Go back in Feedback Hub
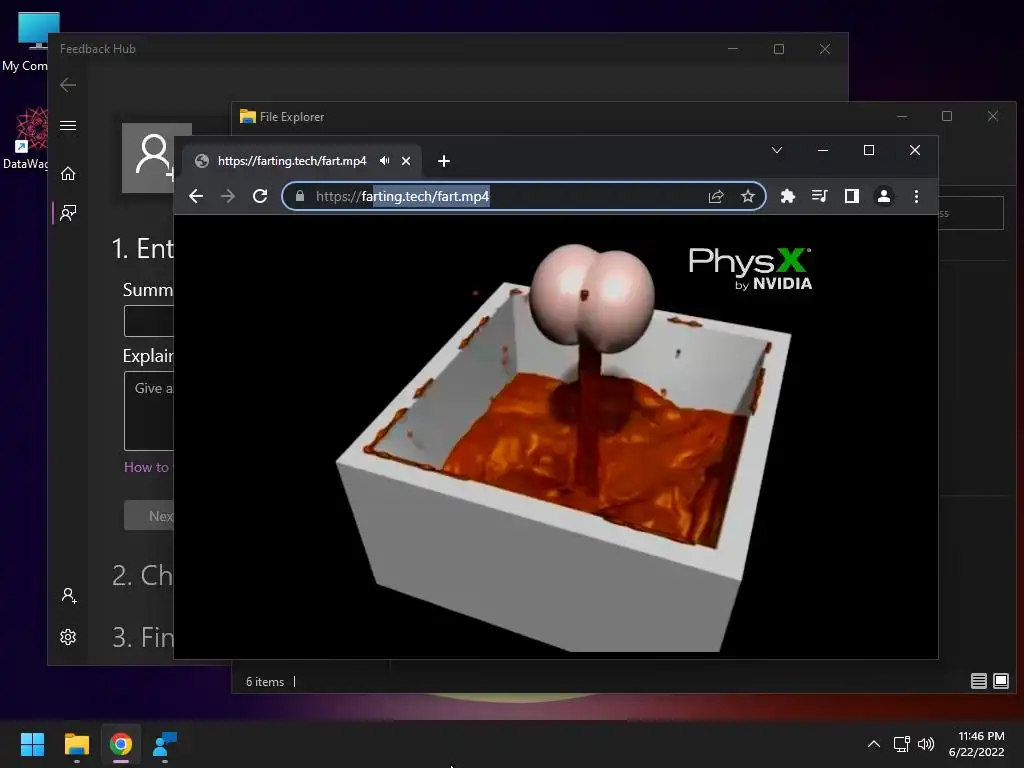The image size is (1024, 768). (68, 84)
